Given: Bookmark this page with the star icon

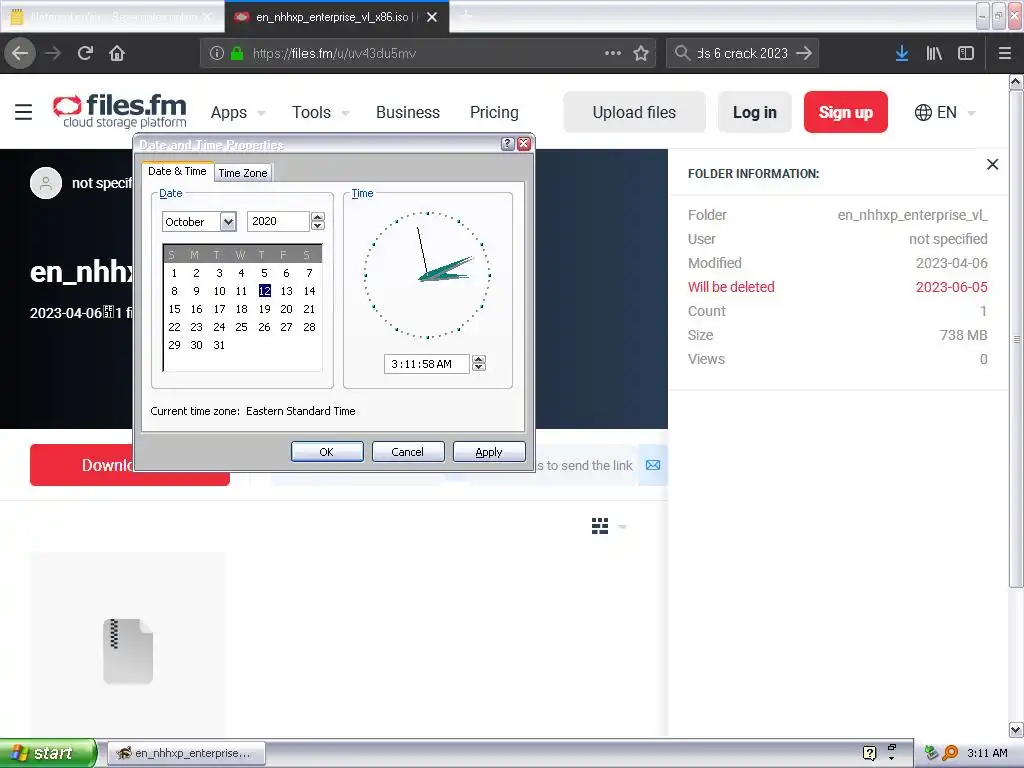Looking at the screenshot, I should (x=641, y=54).
